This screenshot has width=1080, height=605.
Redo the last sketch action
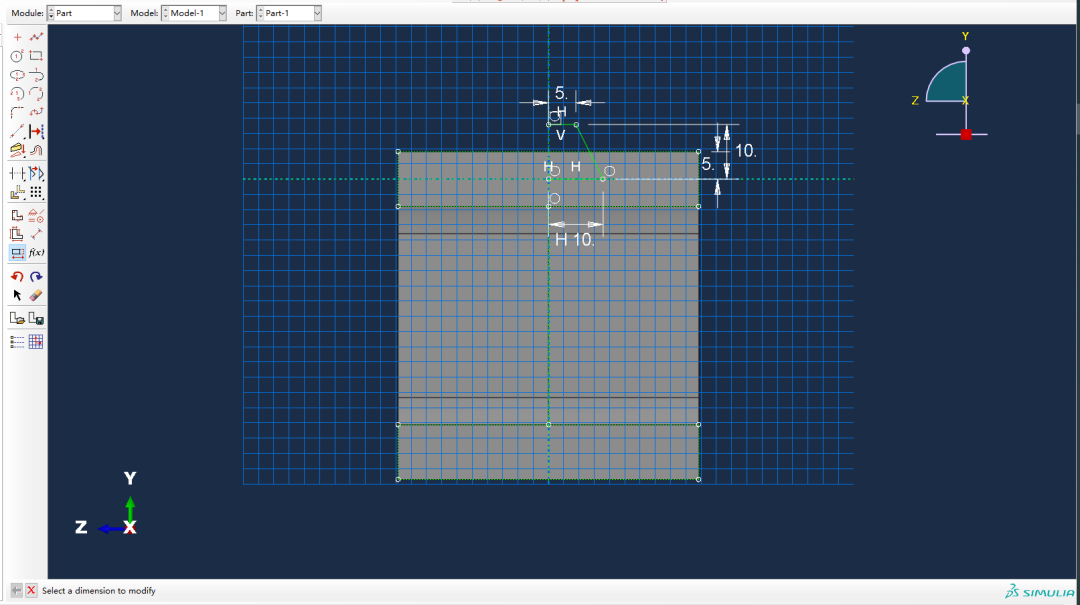[37, 276]
